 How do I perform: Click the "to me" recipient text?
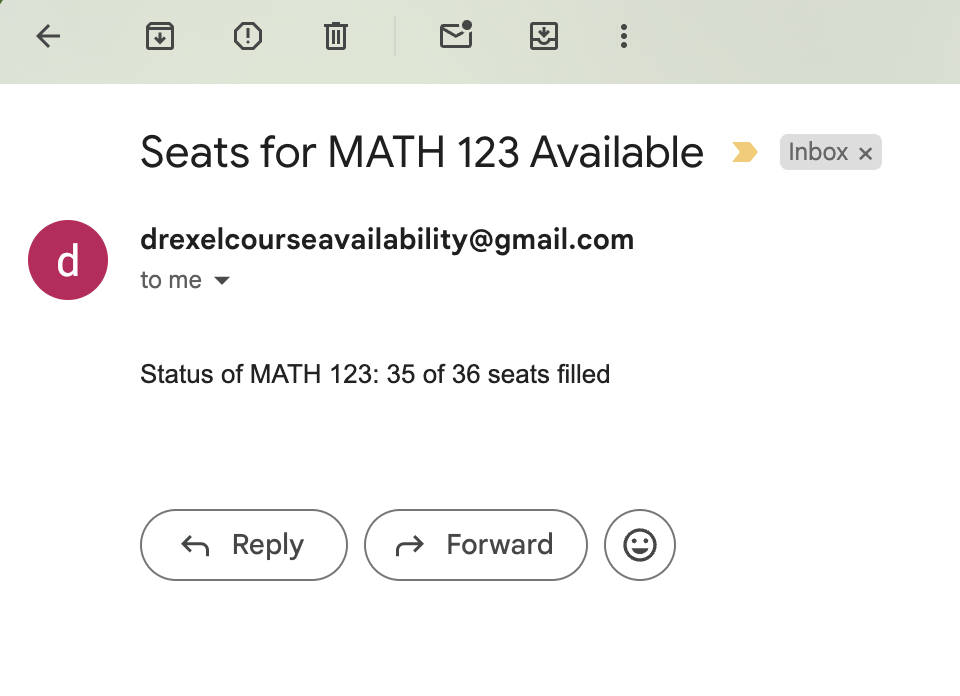[171, 281]
